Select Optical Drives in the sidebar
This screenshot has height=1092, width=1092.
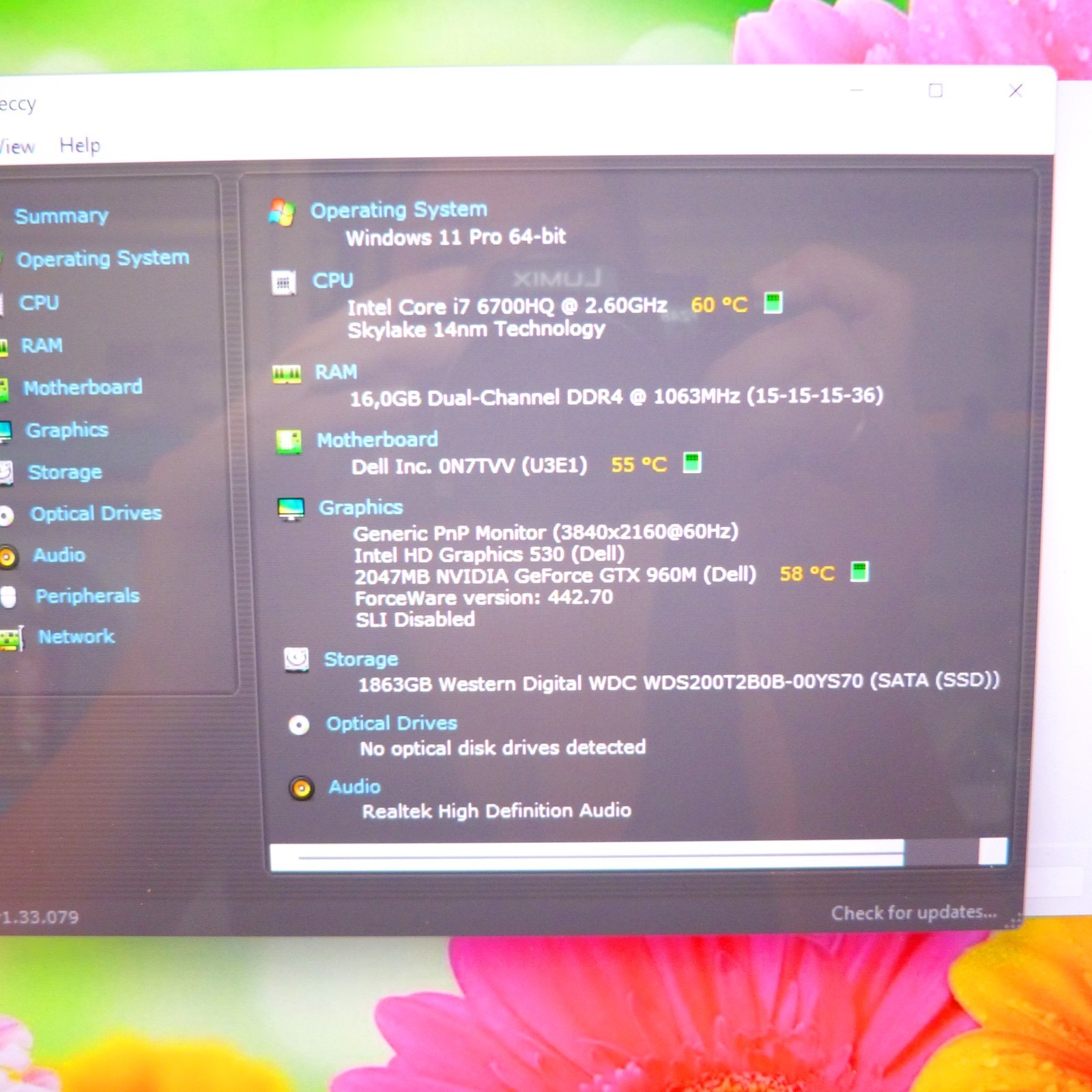click(96, 513)
